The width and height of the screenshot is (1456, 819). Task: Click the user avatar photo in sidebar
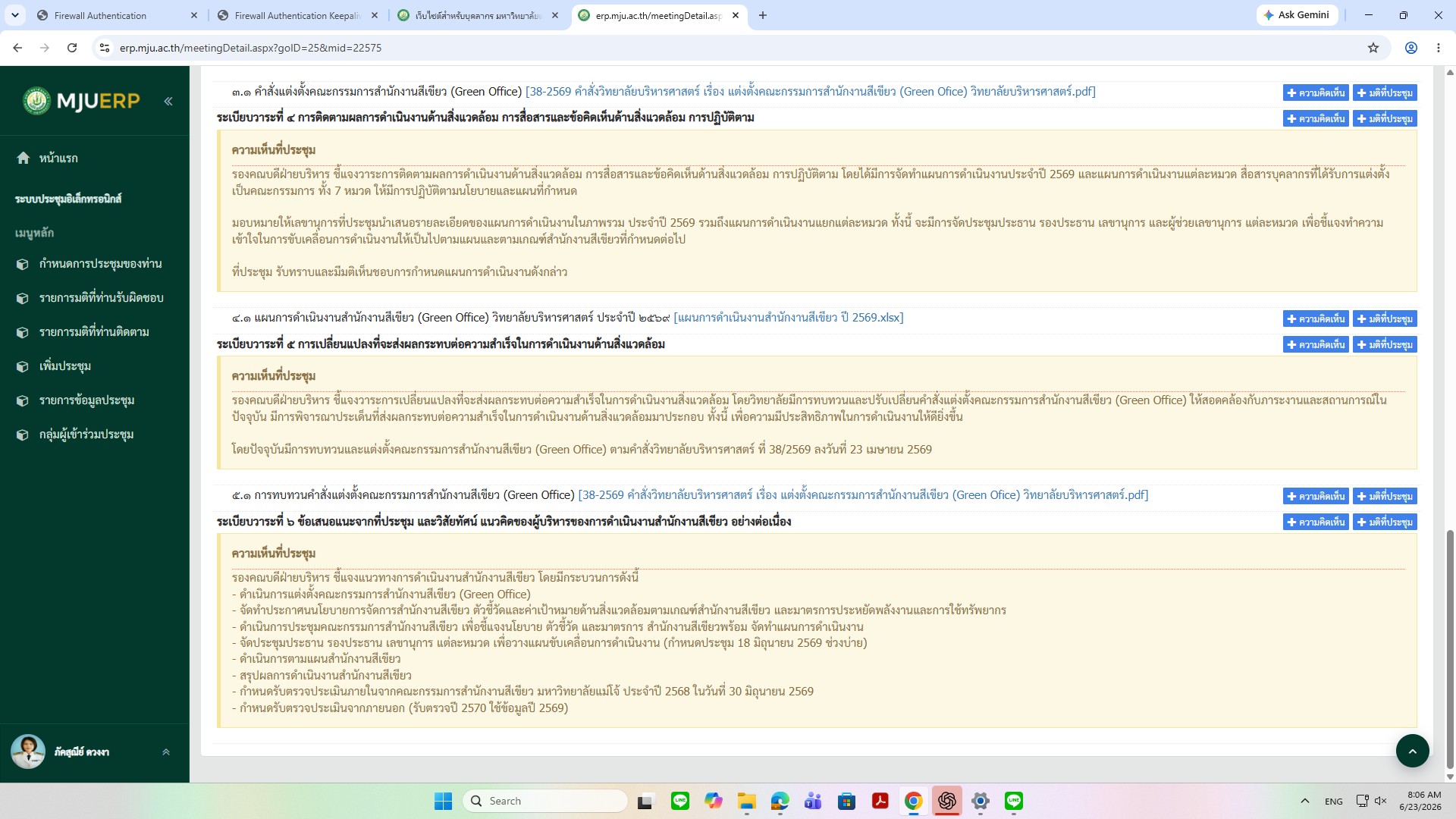click(x=28, y=752)
